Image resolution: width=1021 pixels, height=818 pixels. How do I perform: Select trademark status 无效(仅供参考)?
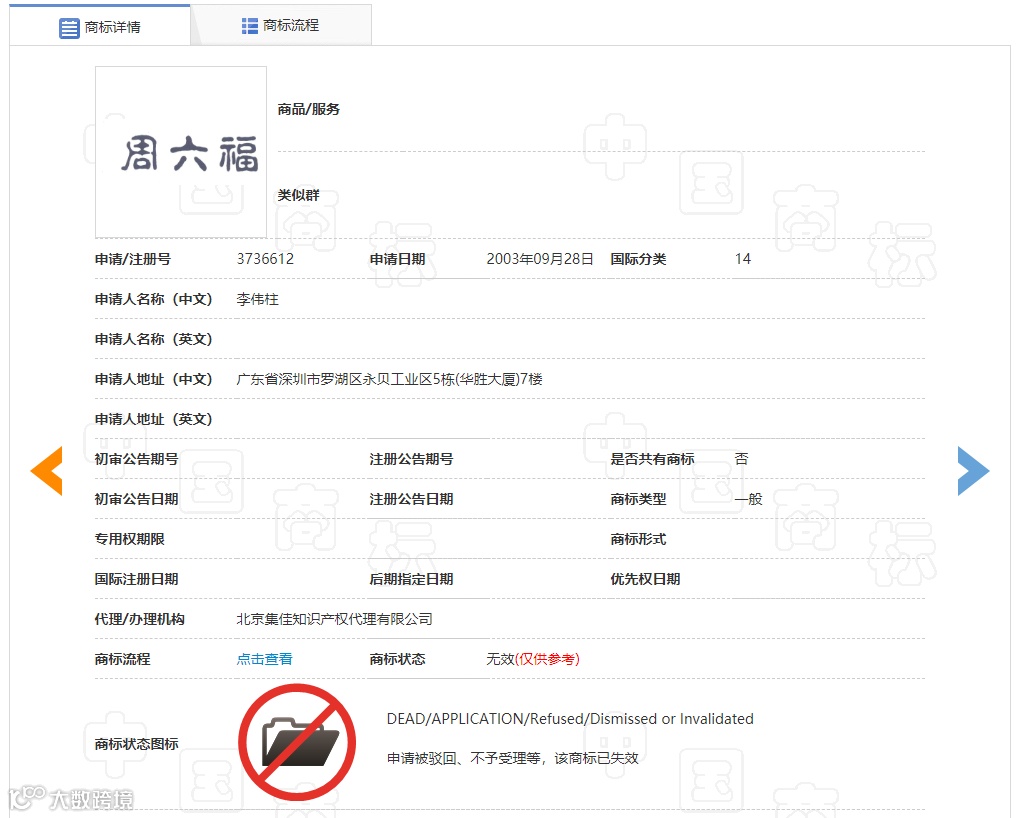pos(533,659)
